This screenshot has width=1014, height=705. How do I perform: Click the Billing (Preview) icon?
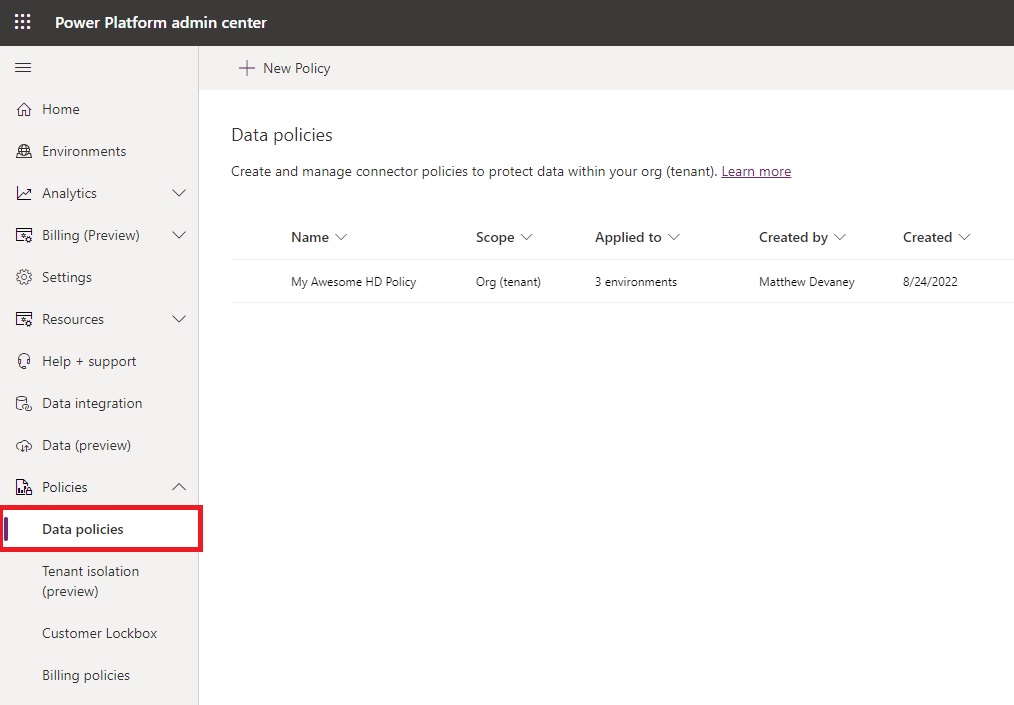(24, 235)
